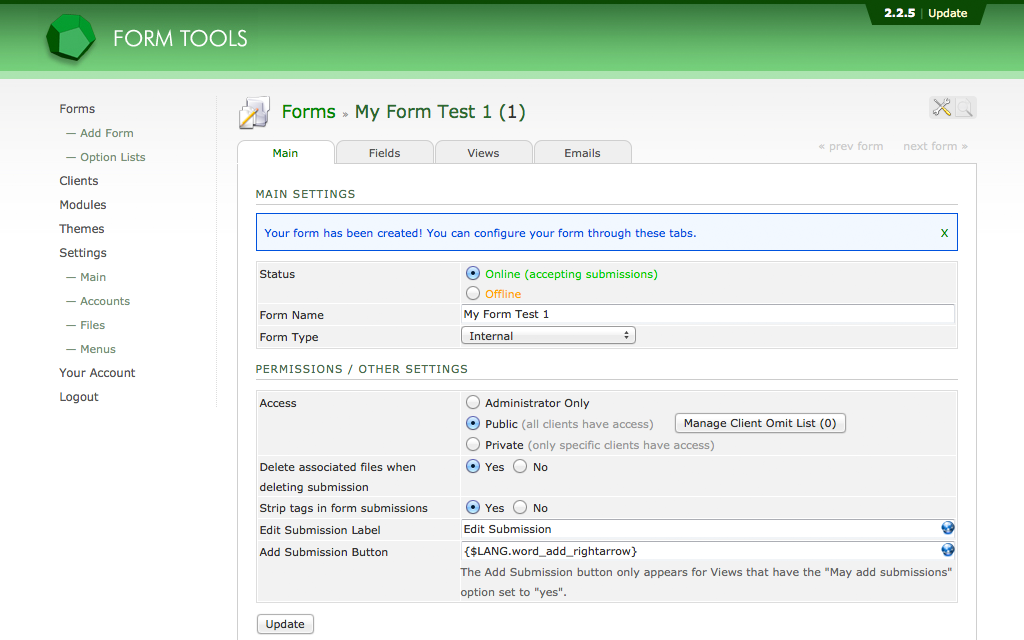1024x640 pixels.
Task: Dismiss the form created notification
Action: pyautogui.click(x=944, y=233)
